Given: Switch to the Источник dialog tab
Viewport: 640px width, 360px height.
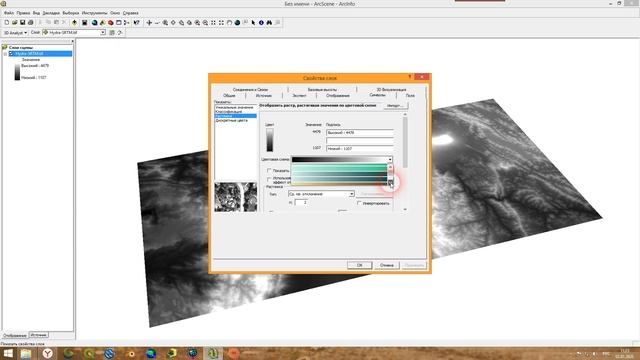Looking at the screenshot, I should pos(264,96).
